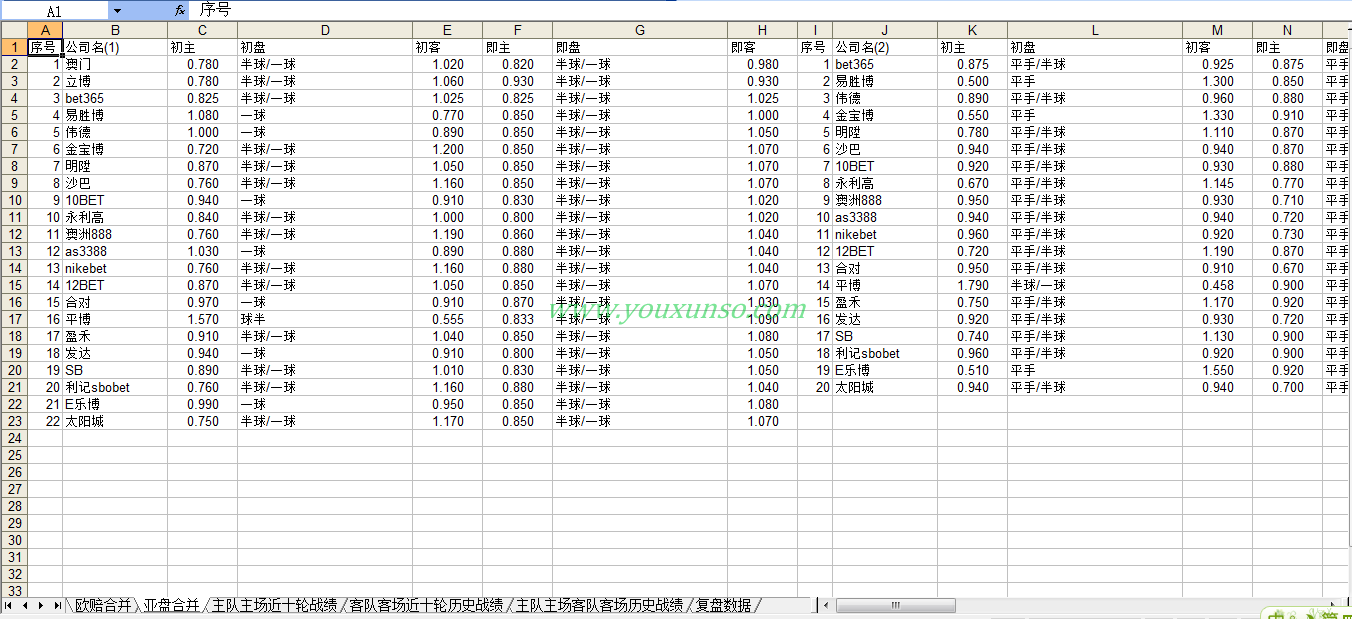
Task: Select row 1 header
Action: point(13,47)
